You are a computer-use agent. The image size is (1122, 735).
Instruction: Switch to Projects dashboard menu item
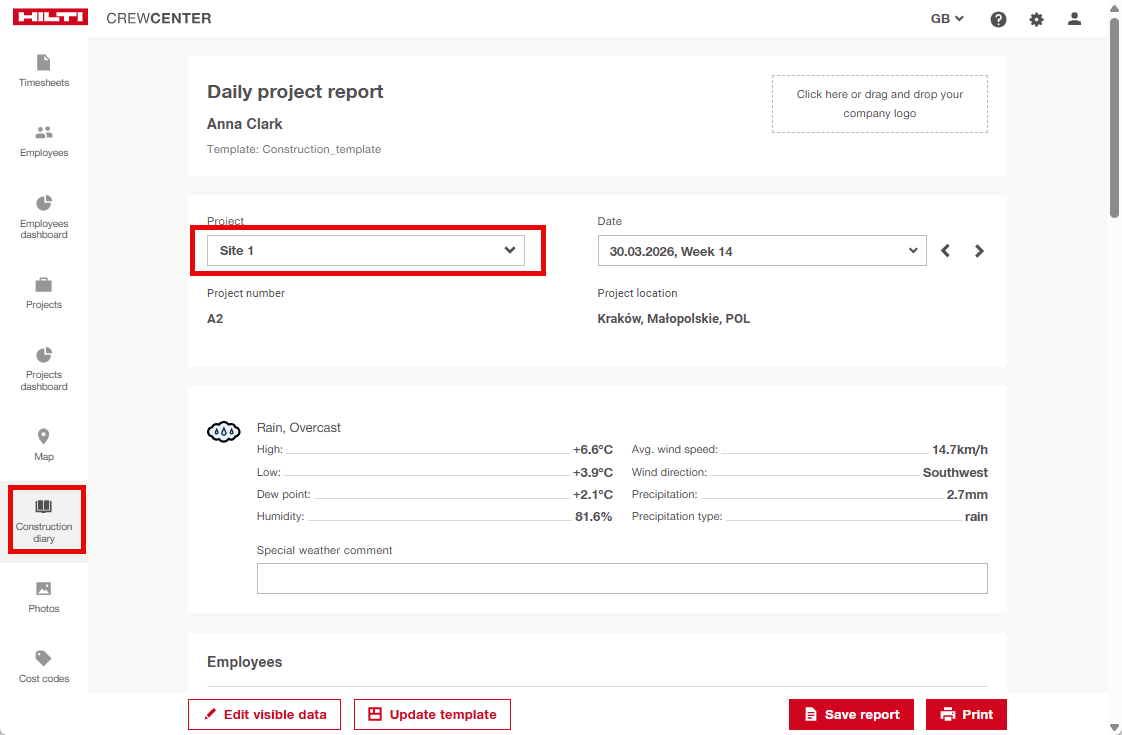[x=44, y=368]
